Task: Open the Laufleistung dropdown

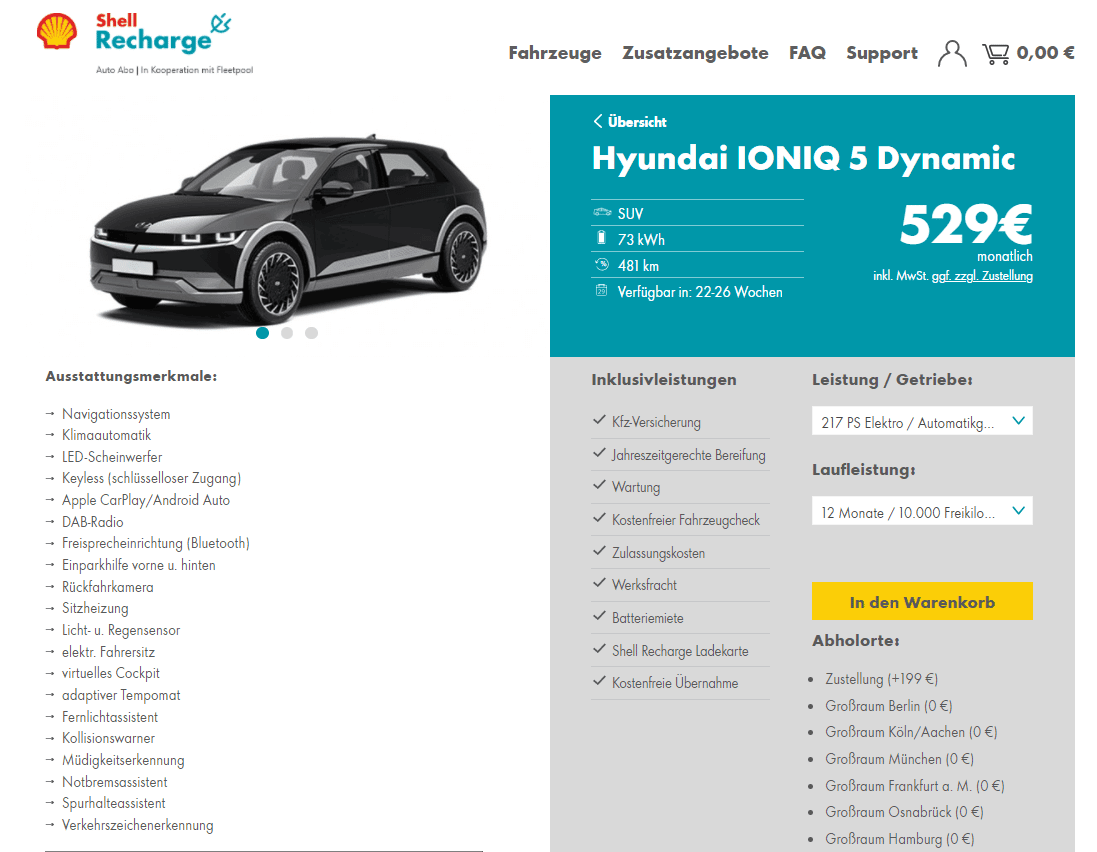Action: 922,511
